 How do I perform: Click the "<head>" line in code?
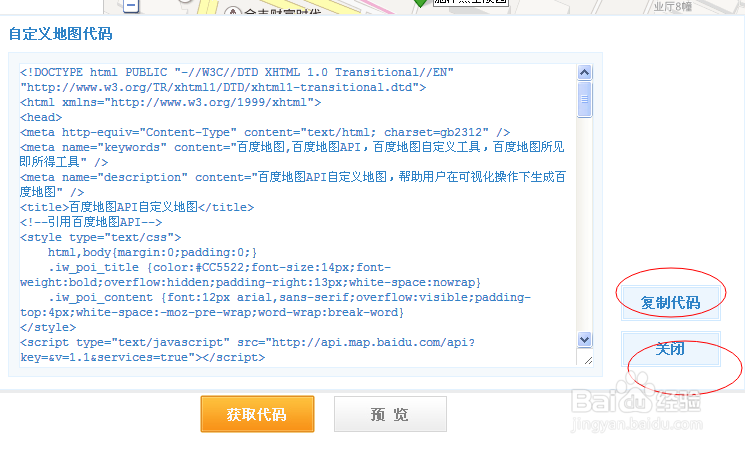click(41, 117)
